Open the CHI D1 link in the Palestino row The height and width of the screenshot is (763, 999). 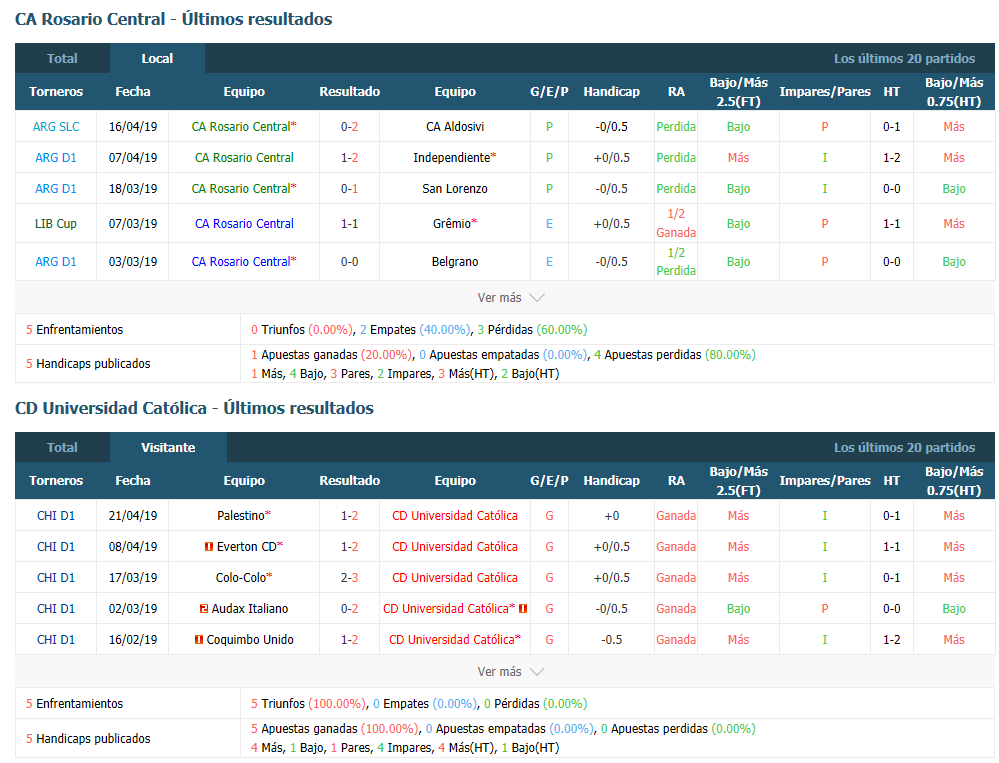tap(56, 516)
